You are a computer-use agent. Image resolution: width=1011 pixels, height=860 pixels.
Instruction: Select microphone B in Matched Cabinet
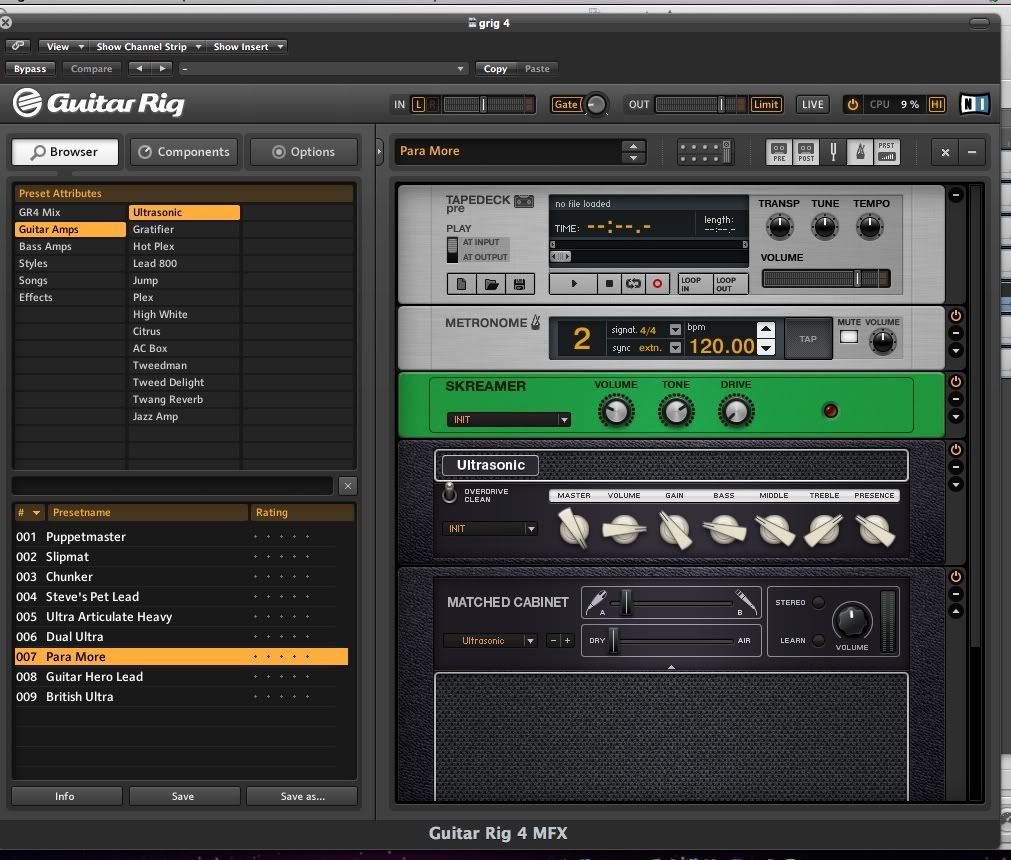(745, 601)
